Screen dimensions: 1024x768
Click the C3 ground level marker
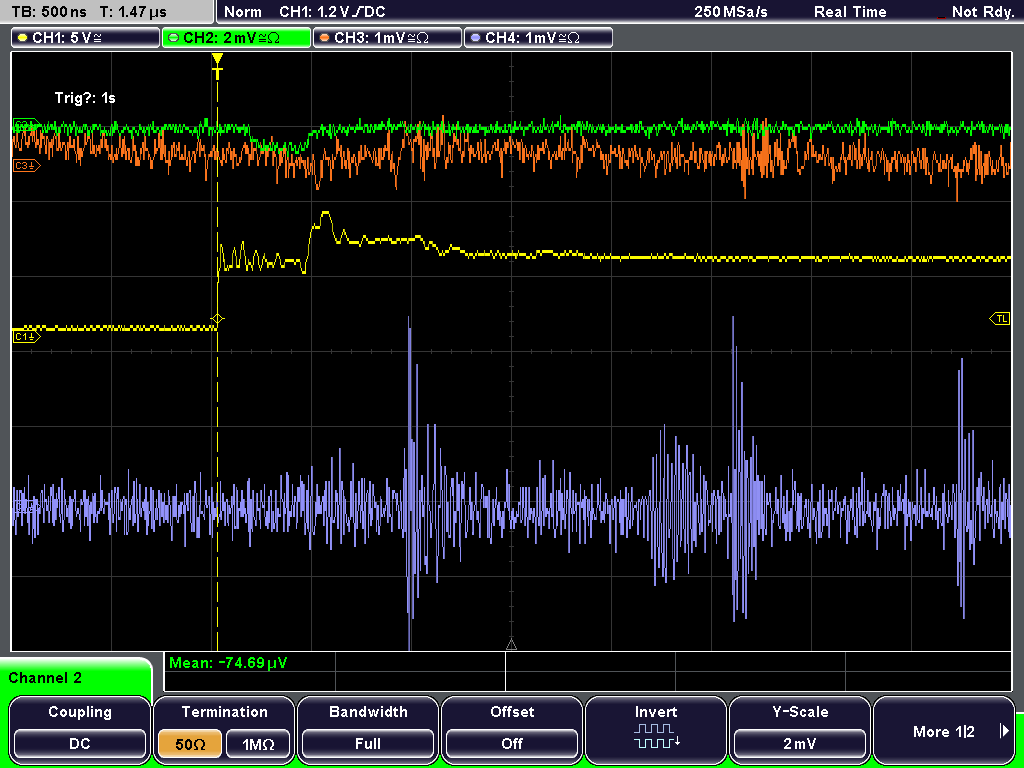[26, 166]
